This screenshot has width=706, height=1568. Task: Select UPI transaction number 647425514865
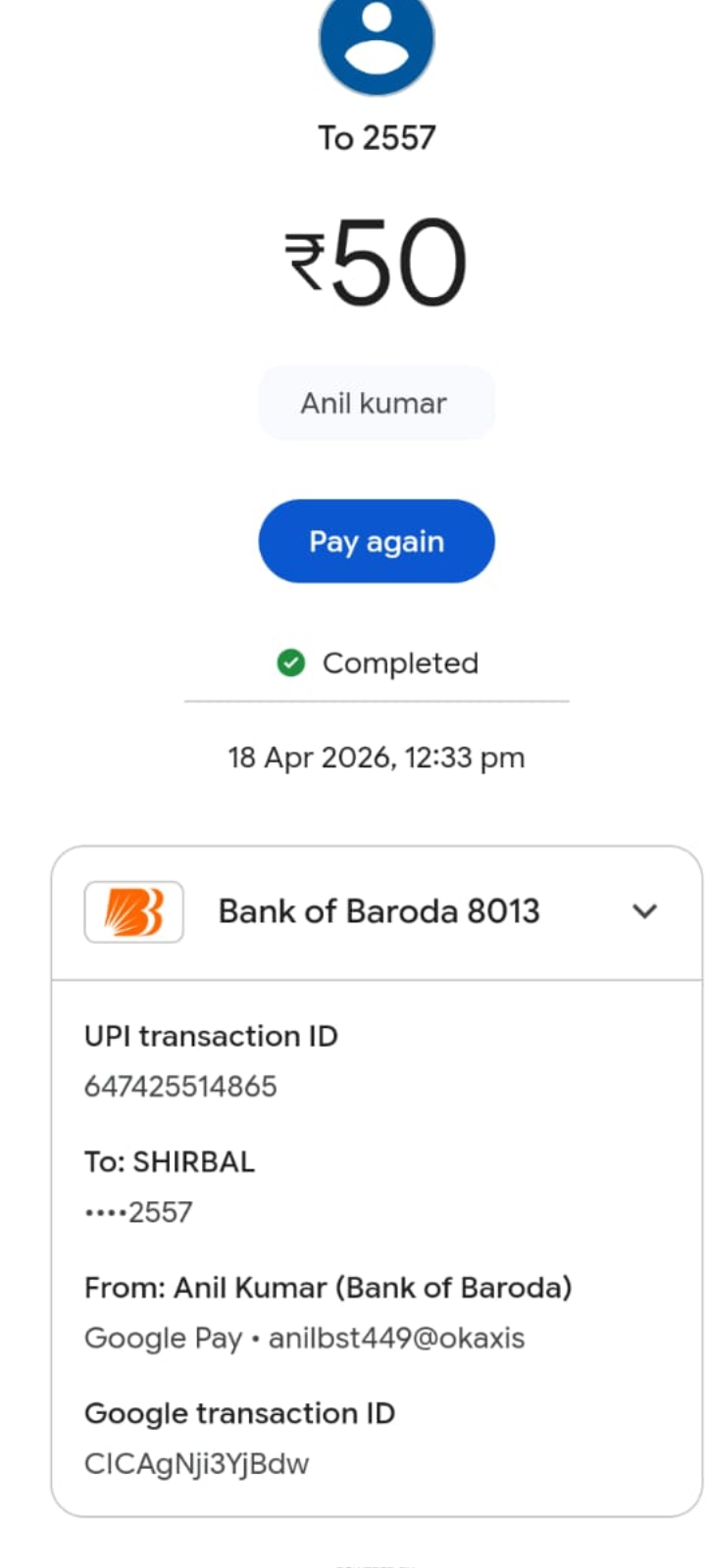(x=180, y=1086)
